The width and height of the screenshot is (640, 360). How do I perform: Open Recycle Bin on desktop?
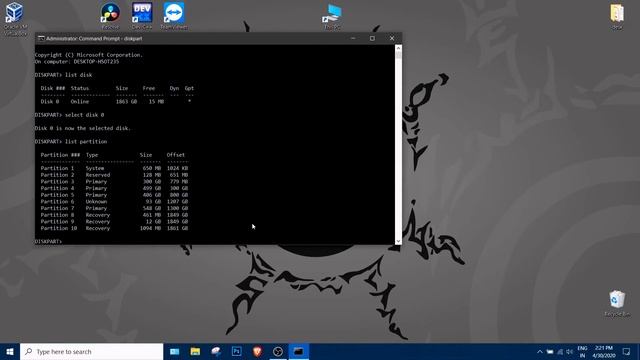[x=617, y=303]
